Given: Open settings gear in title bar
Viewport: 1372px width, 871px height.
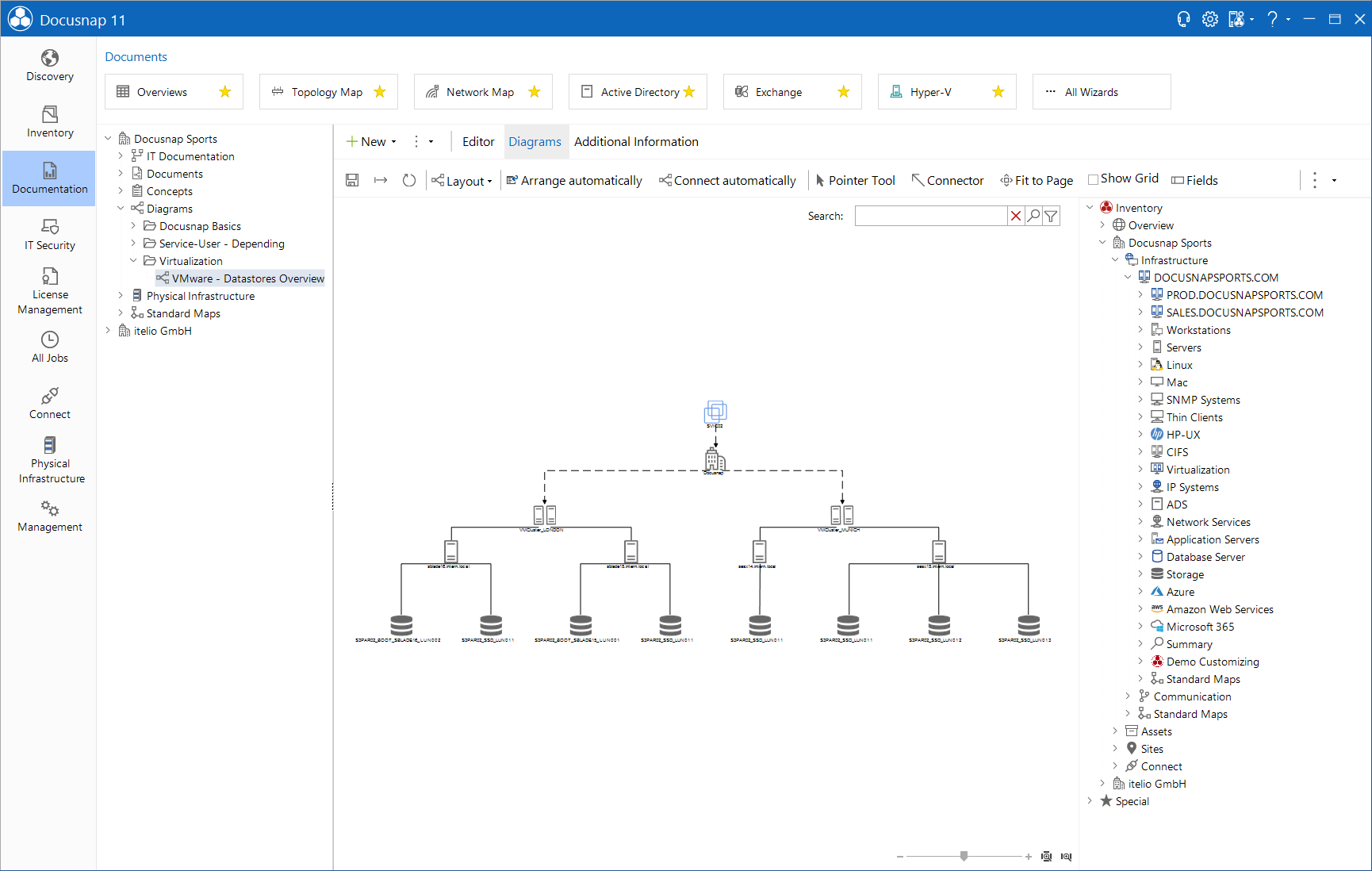Looking at the screenshot, I should [x=1209, y=19].
